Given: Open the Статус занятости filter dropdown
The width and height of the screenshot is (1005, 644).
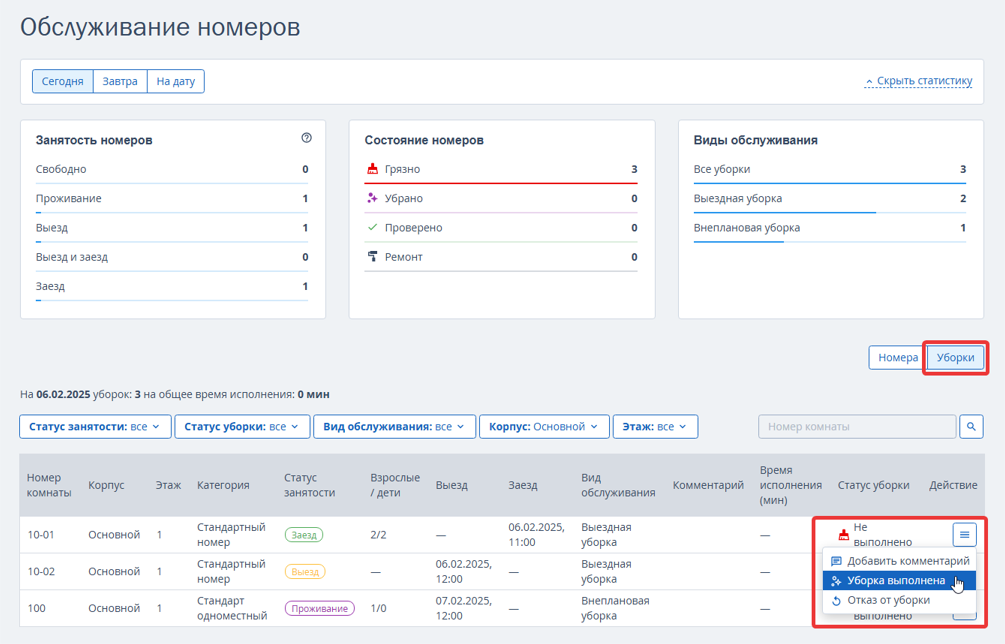Looking at the screenshot, I should (96, 427).
